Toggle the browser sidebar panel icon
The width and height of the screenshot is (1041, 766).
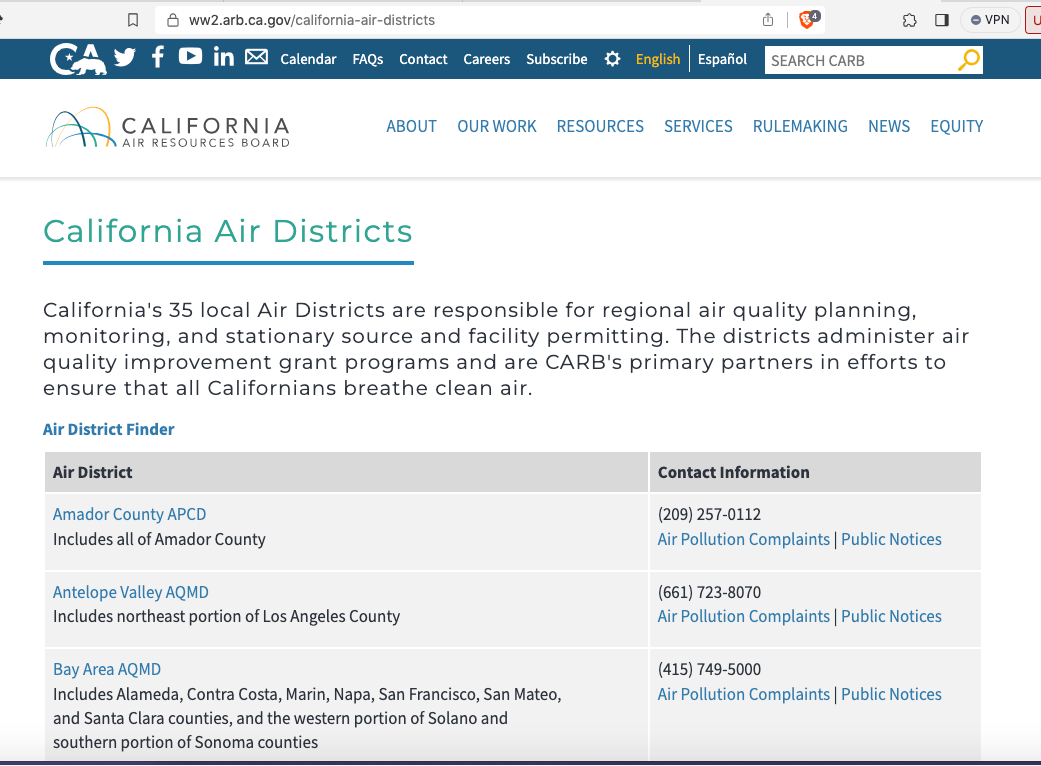click(941, 20)
